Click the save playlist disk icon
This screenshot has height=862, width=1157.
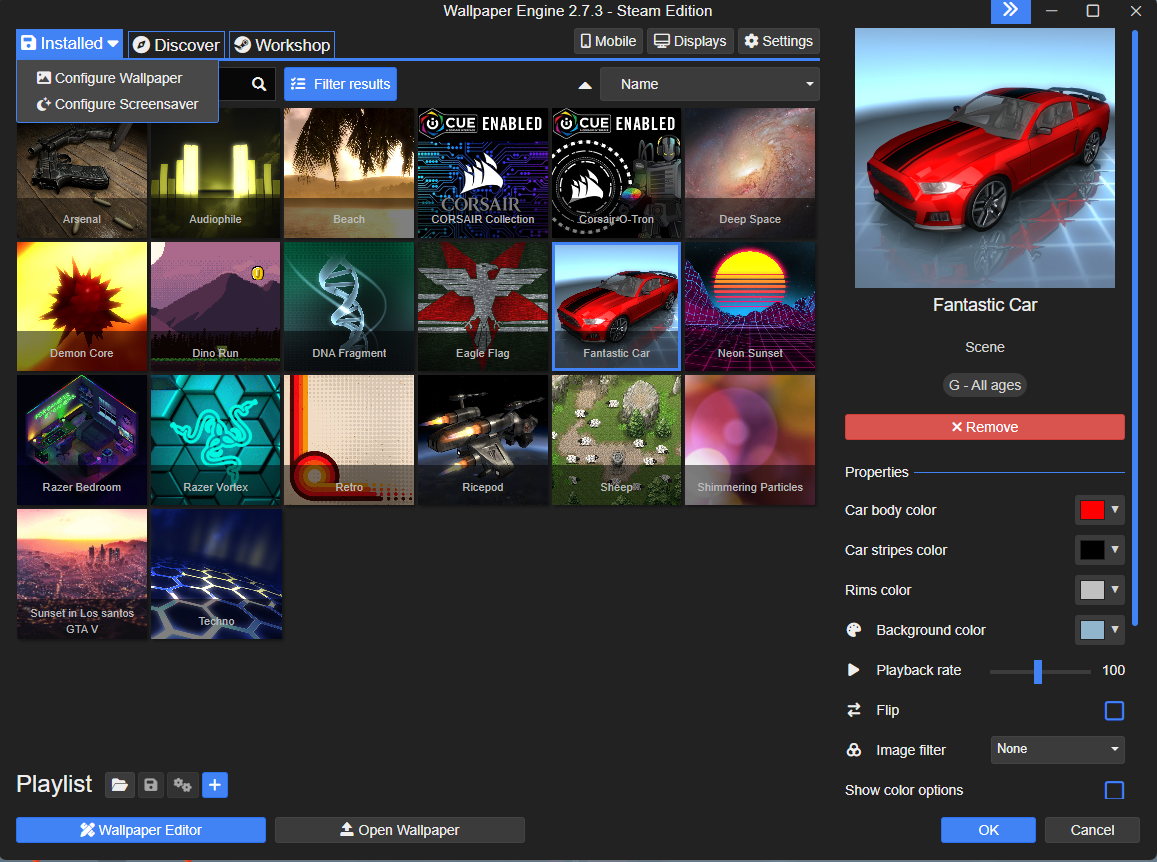coord(150,785)
